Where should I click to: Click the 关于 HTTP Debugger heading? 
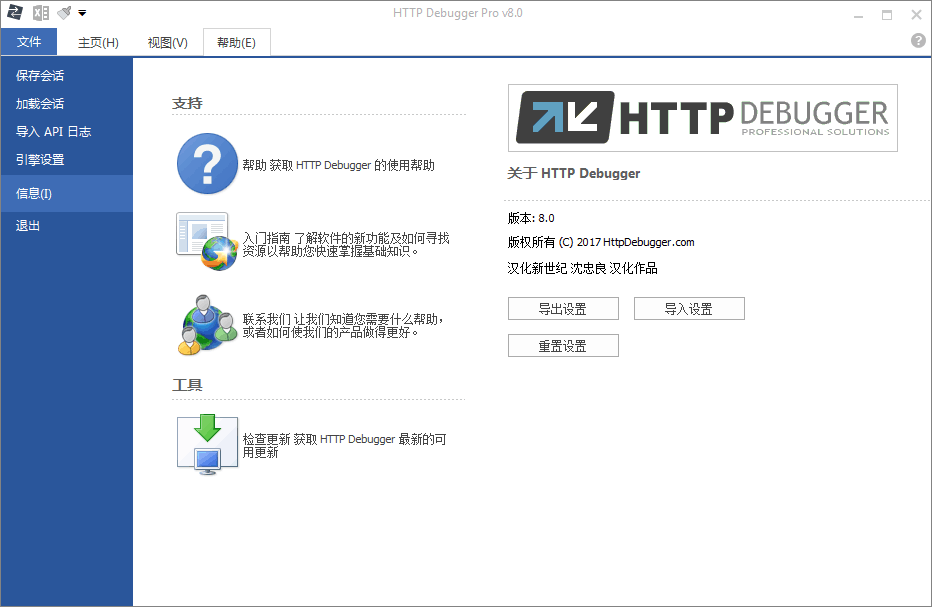point(574,174)
